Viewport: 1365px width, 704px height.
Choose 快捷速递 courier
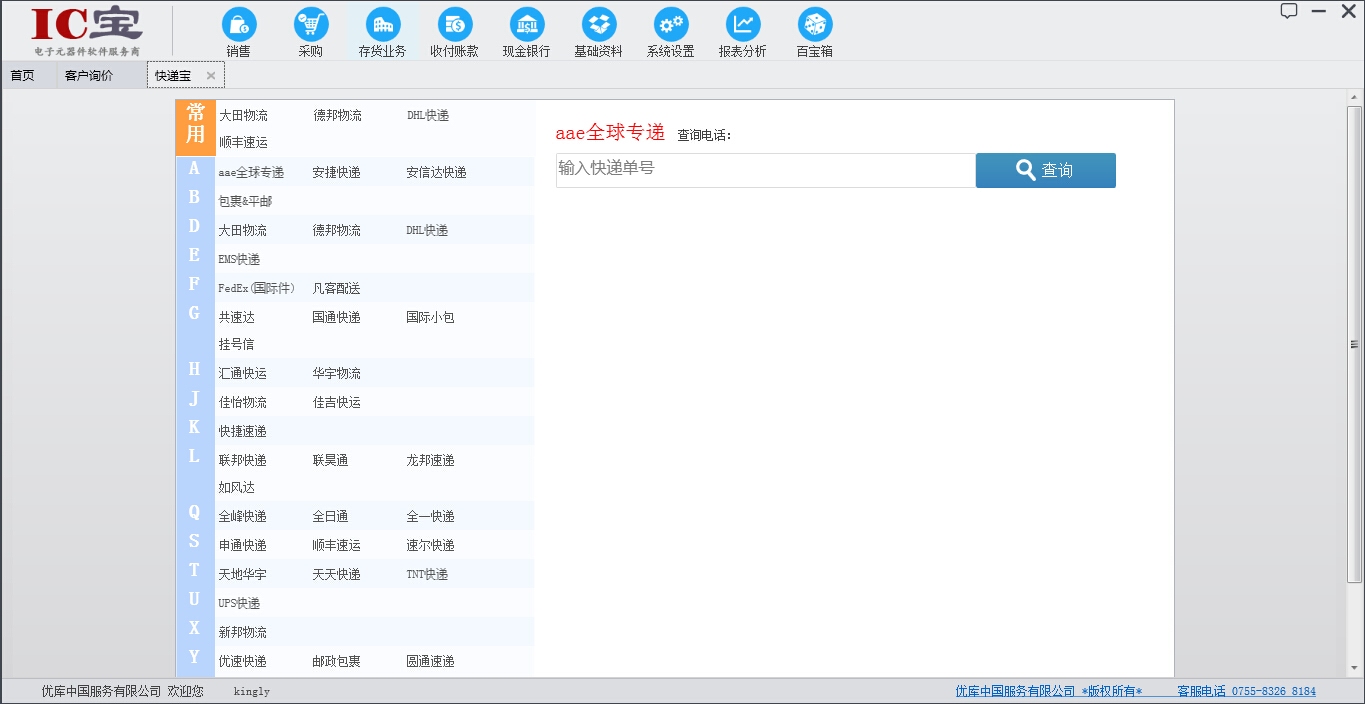click(x=243, y=432)
